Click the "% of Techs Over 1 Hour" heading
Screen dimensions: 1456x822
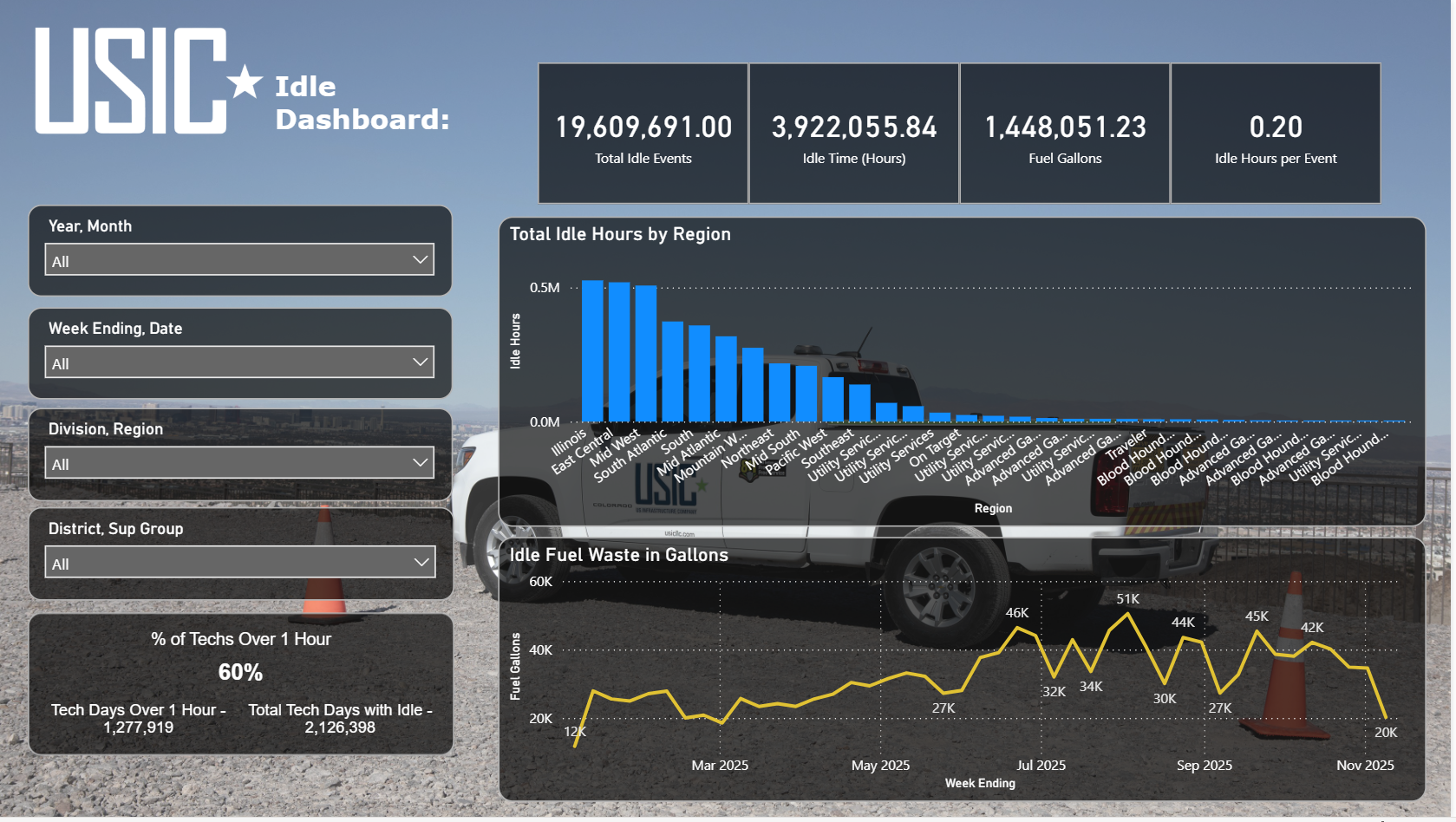pyautogui.click(x=241, y=639)
